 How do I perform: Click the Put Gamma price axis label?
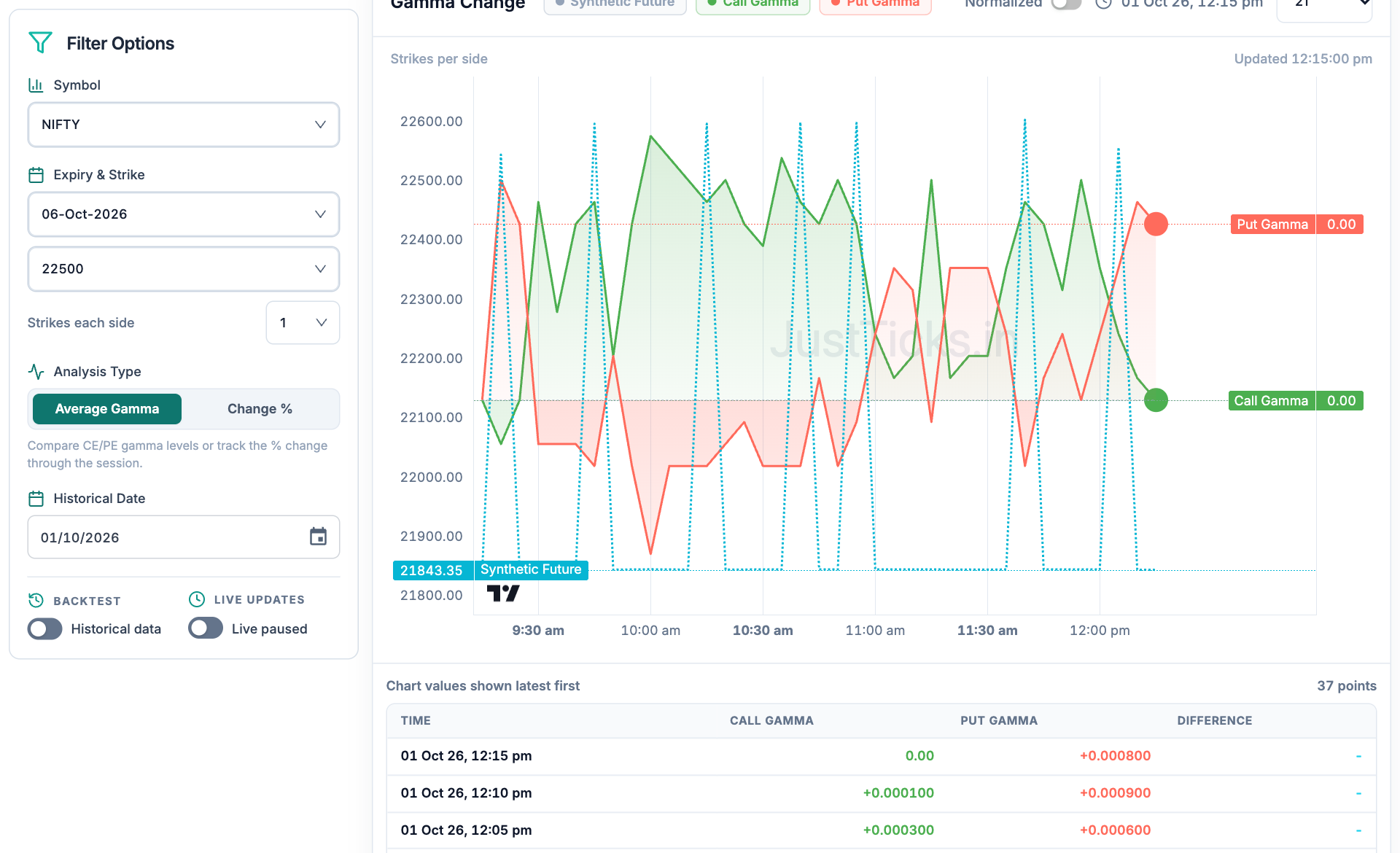tap(1296, 225)
